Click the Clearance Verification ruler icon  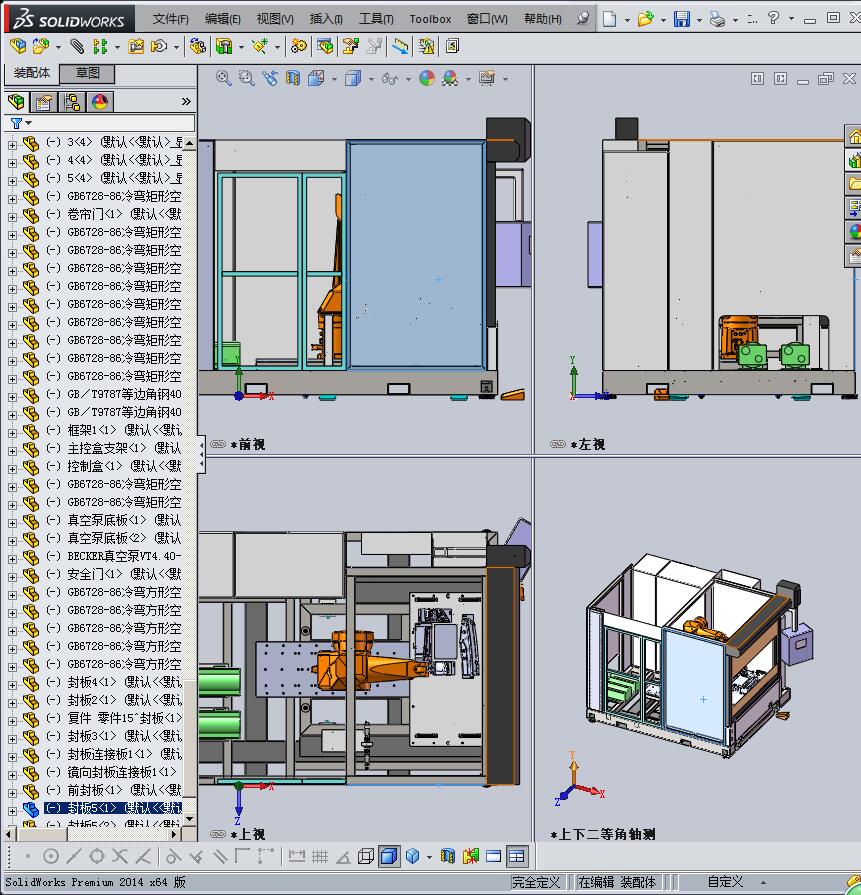pos(400,46)
